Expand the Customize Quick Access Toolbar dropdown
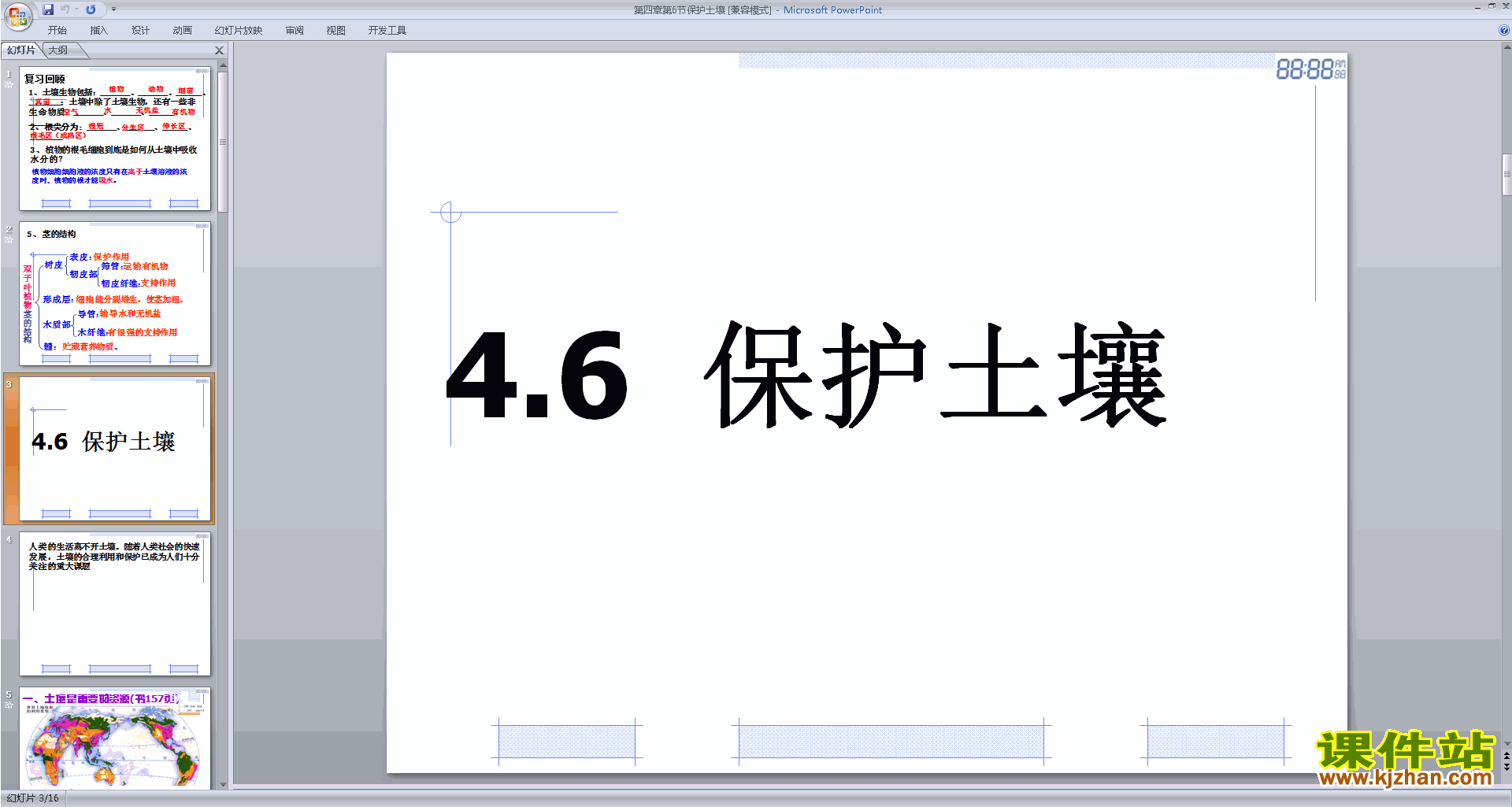Image resolution: width=1512 pixels, height=807 pixels. coord(113,9)
